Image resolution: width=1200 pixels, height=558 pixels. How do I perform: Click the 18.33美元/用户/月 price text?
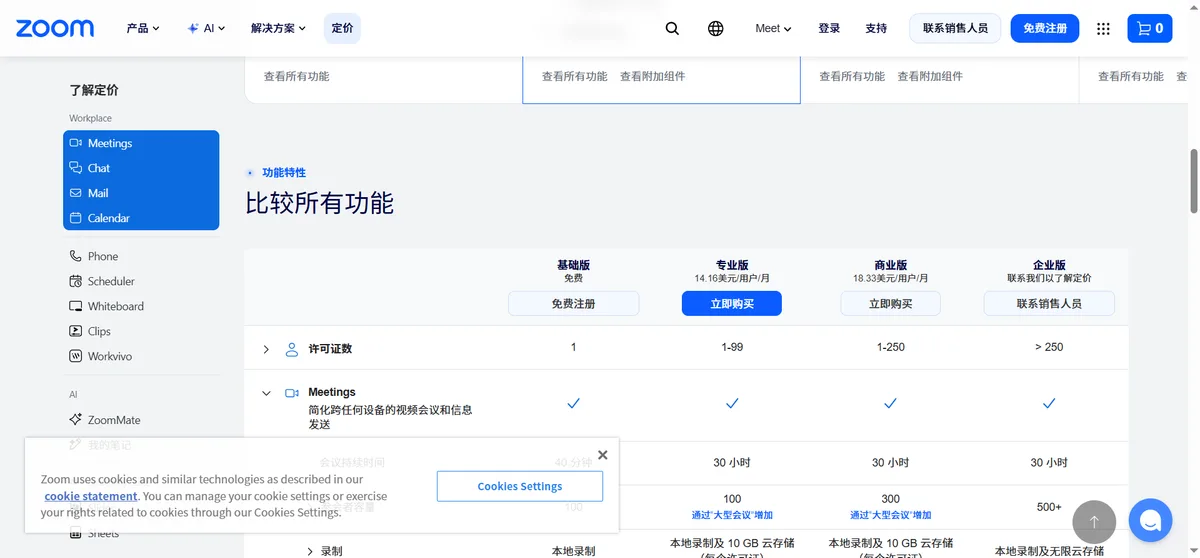point(890,278)
